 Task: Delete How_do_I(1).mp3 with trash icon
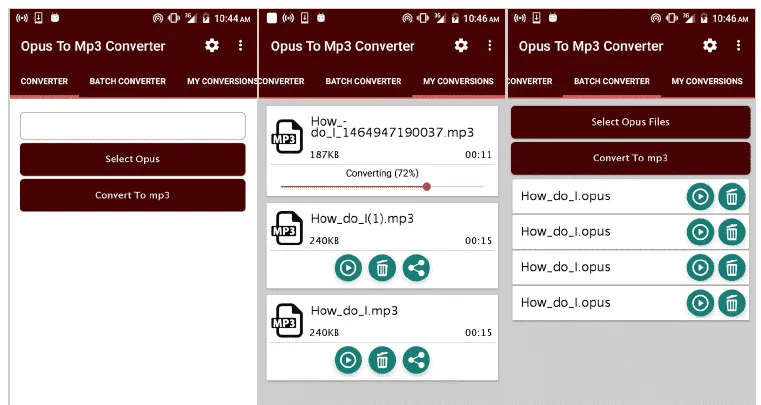[382, 268]
